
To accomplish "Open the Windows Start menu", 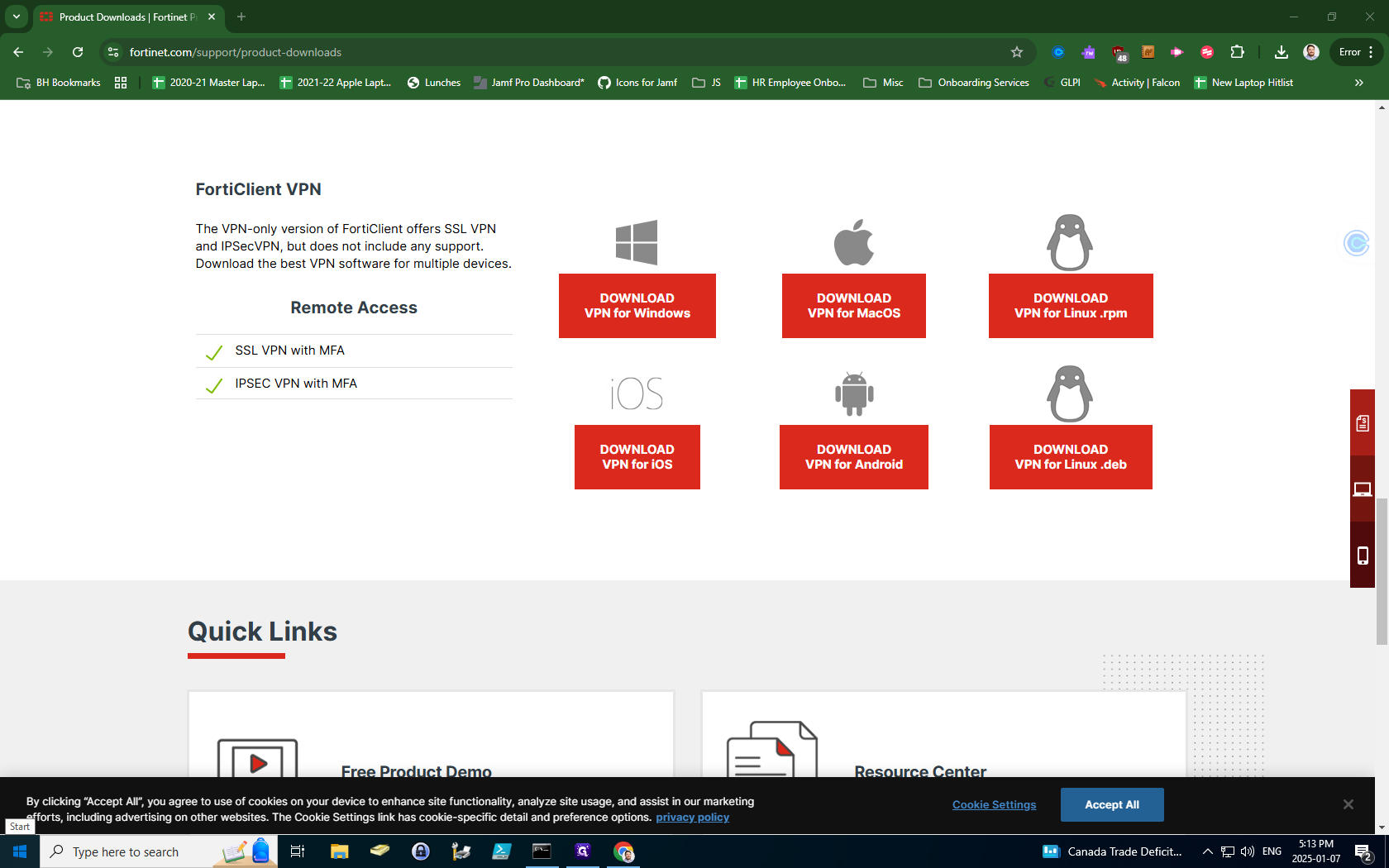I will 20,851.
